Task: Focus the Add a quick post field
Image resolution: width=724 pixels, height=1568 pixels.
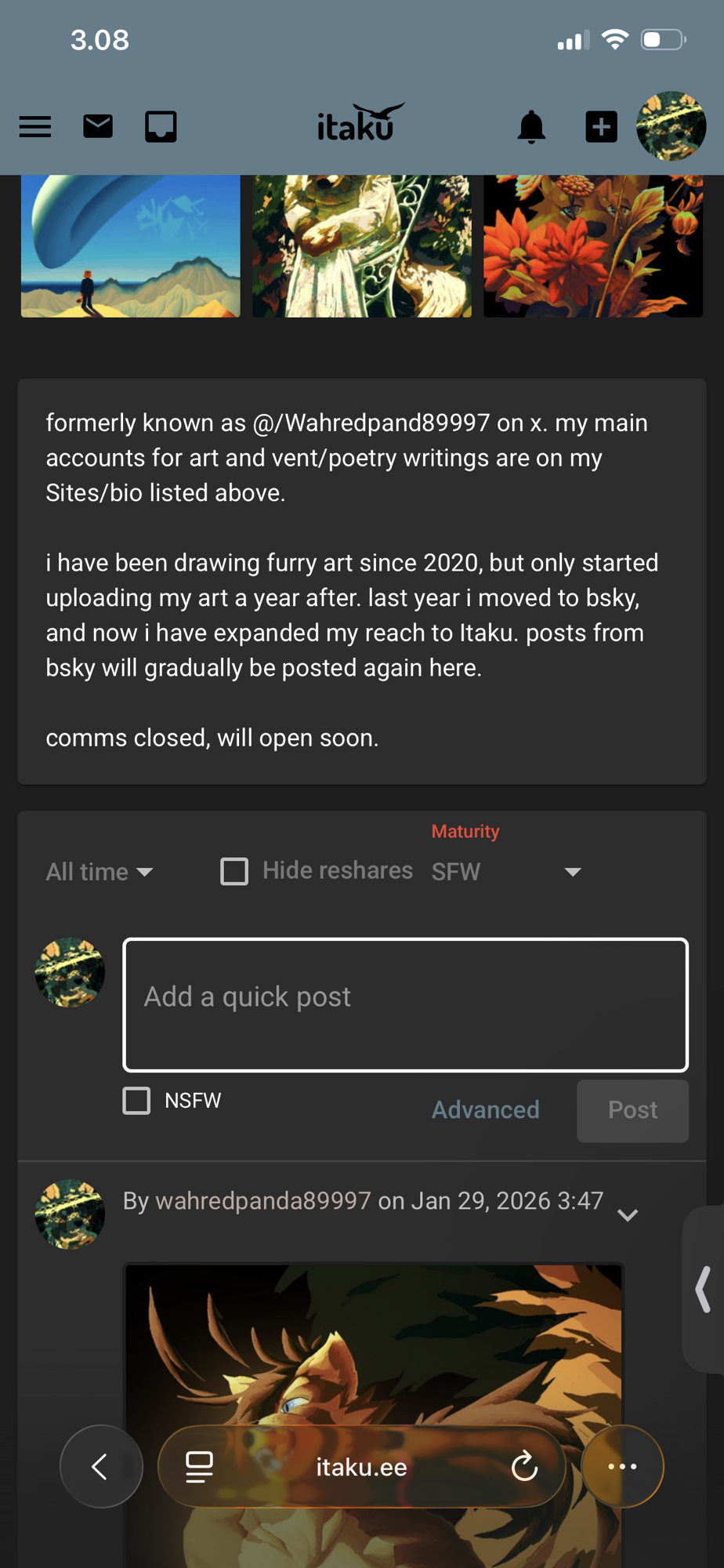Action: point(405,1004)
